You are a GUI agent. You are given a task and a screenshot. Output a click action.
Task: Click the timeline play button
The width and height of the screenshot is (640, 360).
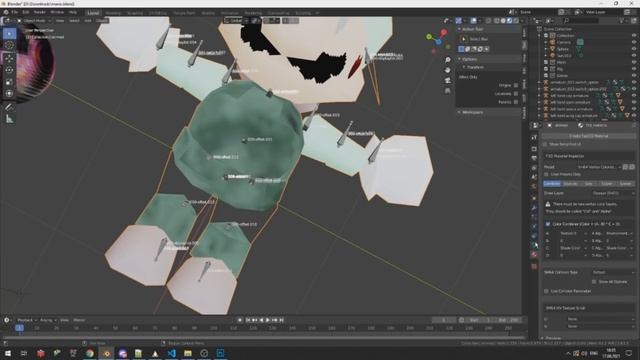(268, 320)
